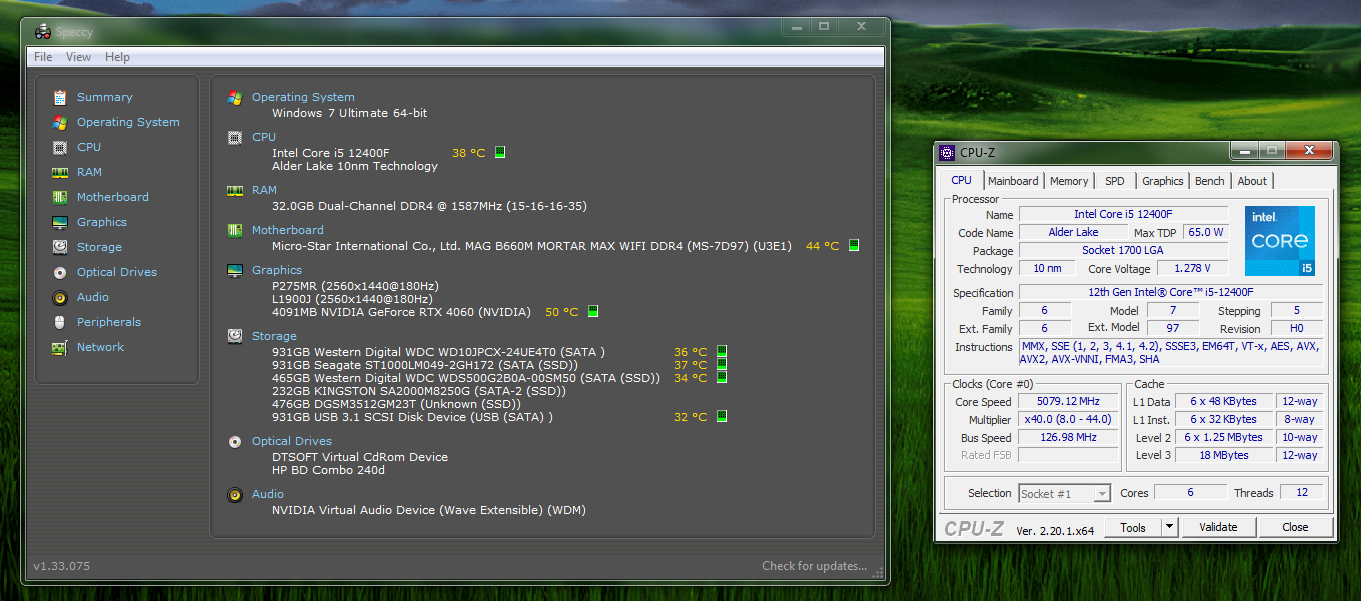The width and height of the screenshot is (1361, 601).
Task: Switch to the About tab in CPU-Z
Action: [x=1252, y=181]
